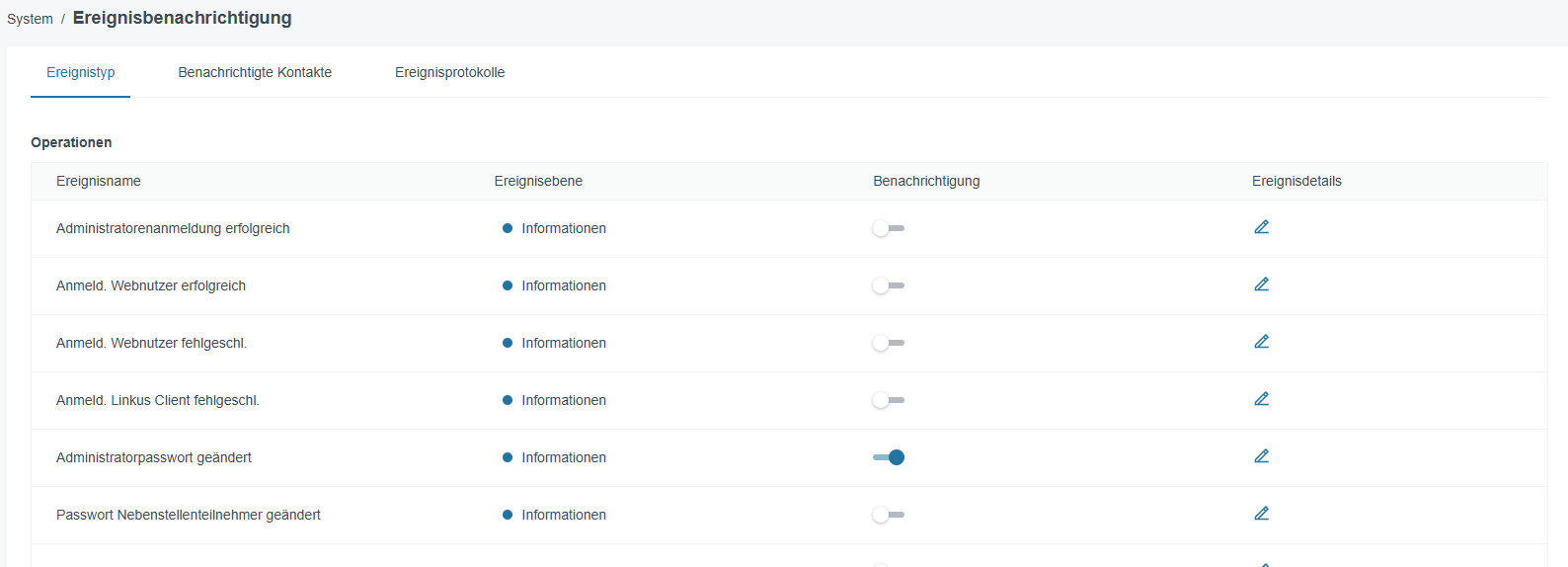Edit details for Passwort Nebenstellenteilnehmer geändert
This screenshot has height=567, width=1568.
click(x=1261, y=514)
